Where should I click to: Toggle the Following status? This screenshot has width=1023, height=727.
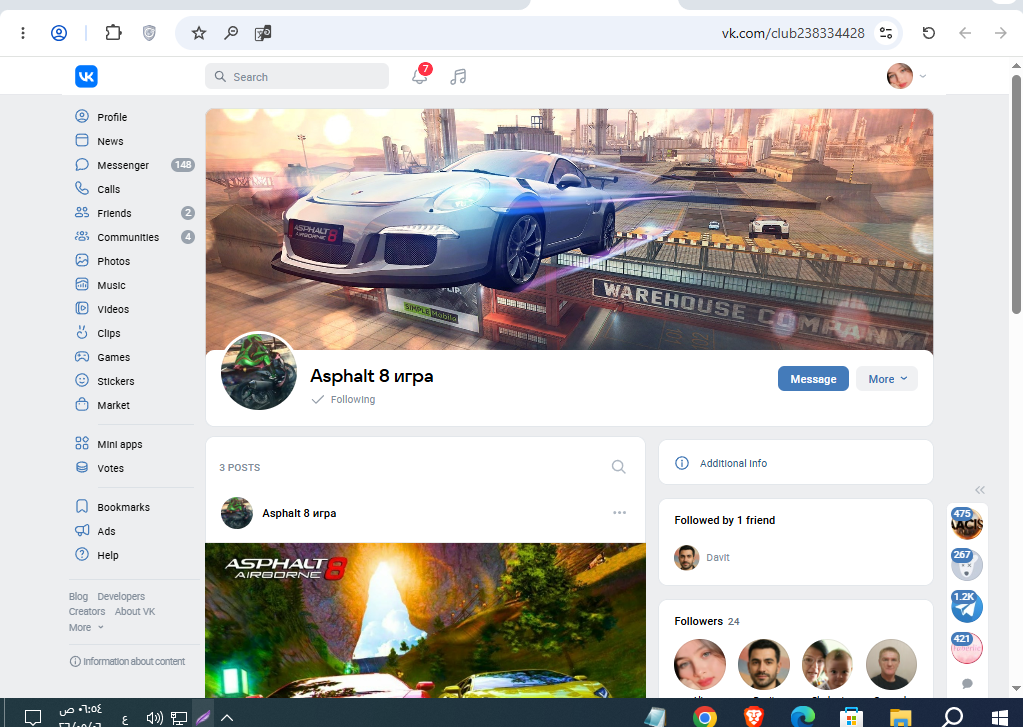[x=343, y=399]
